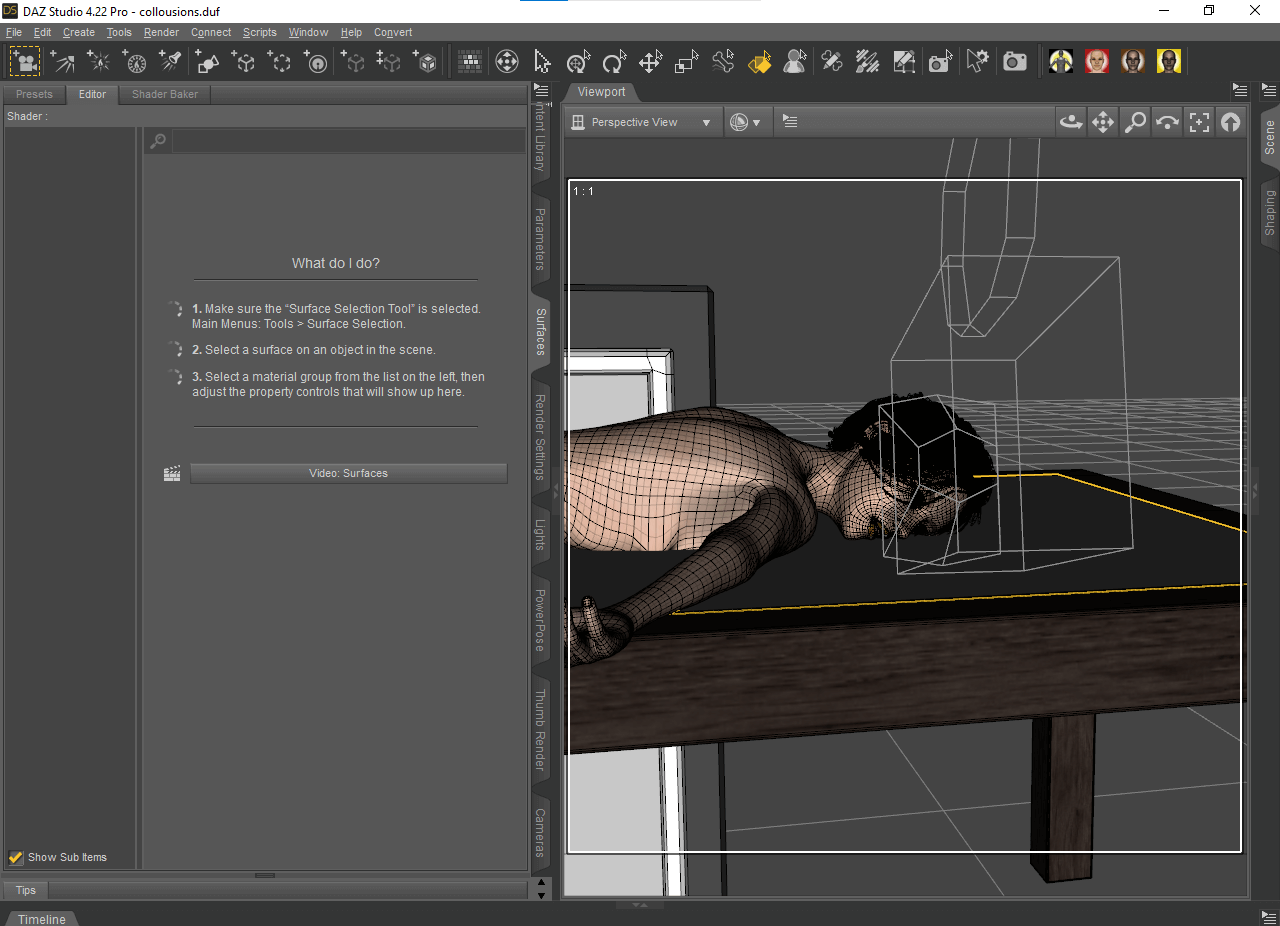
Task: Open the Perspective View camera dropdown
Action: pyautogui.click(x=642, y=122)
